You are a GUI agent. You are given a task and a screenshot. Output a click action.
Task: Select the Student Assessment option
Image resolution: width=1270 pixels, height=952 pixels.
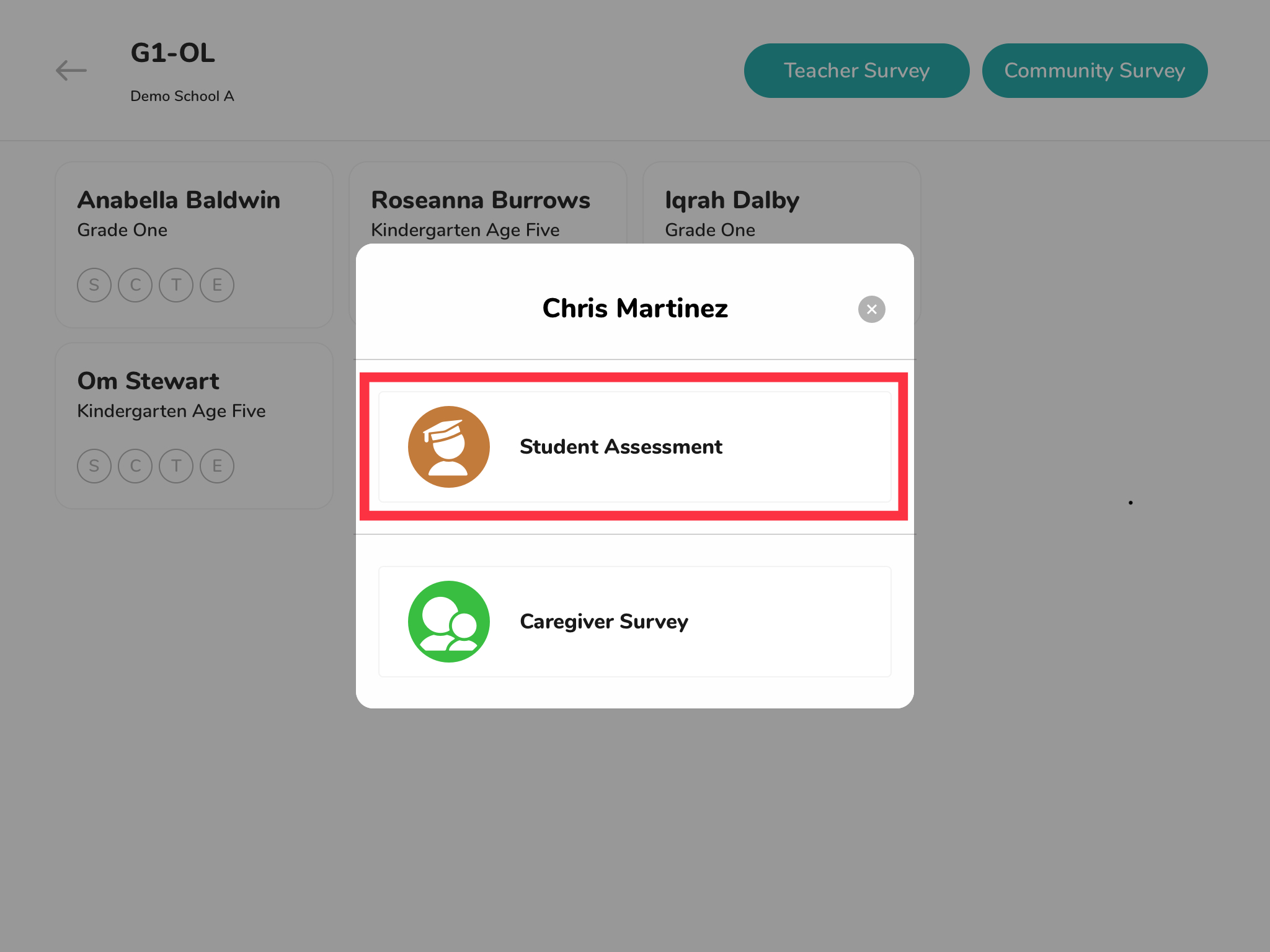click(634, 447)
